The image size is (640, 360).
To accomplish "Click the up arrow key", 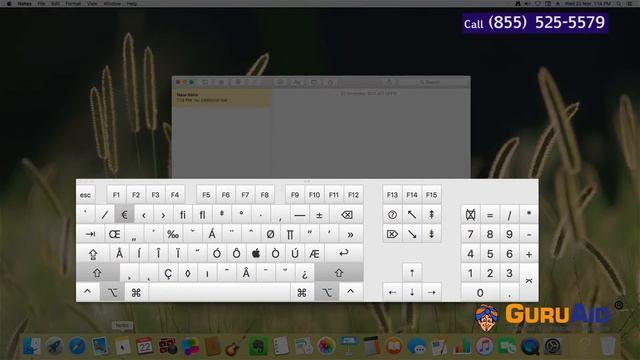I will pyautogui.click(x=412, y=273).
